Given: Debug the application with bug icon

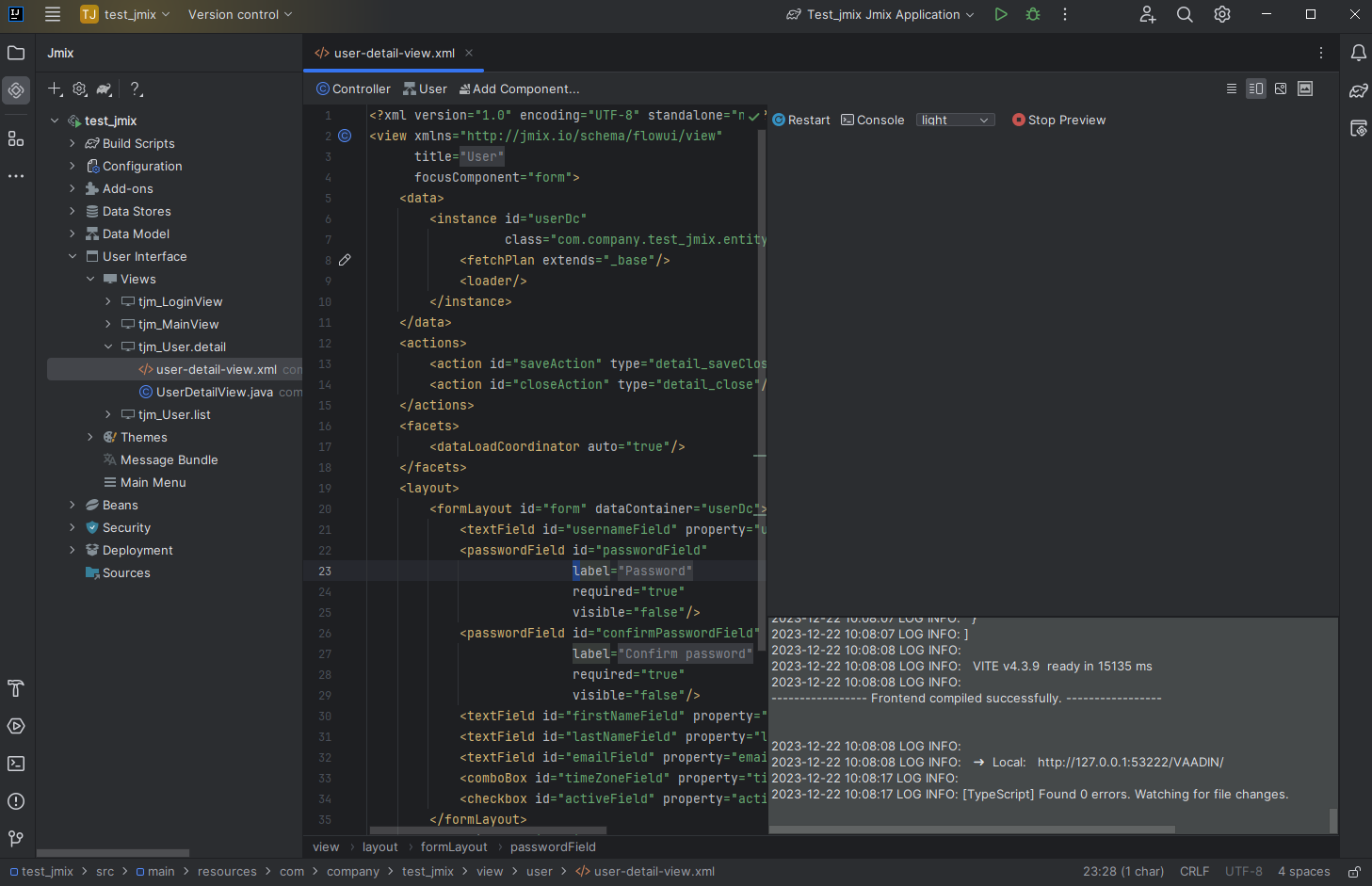Looking at the screenshot, I should tap(1033, 14).
